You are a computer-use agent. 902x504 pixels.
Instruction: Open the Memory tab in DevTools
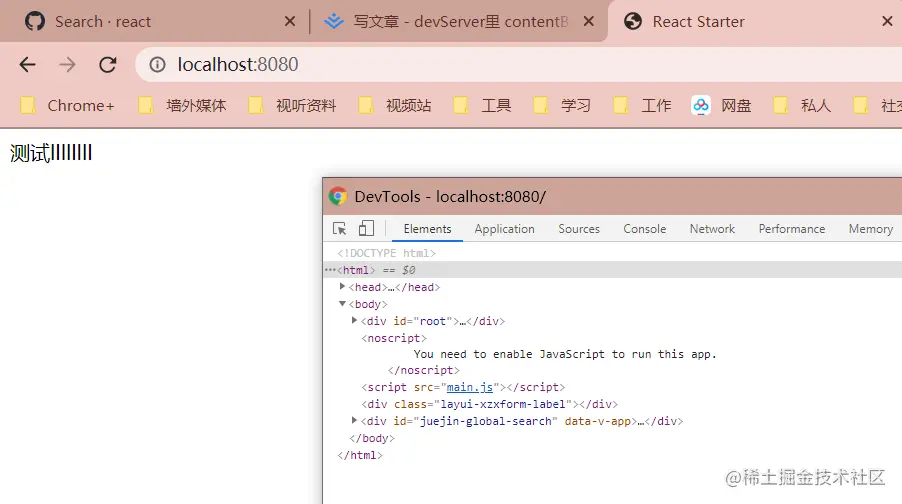coord(870,229)
